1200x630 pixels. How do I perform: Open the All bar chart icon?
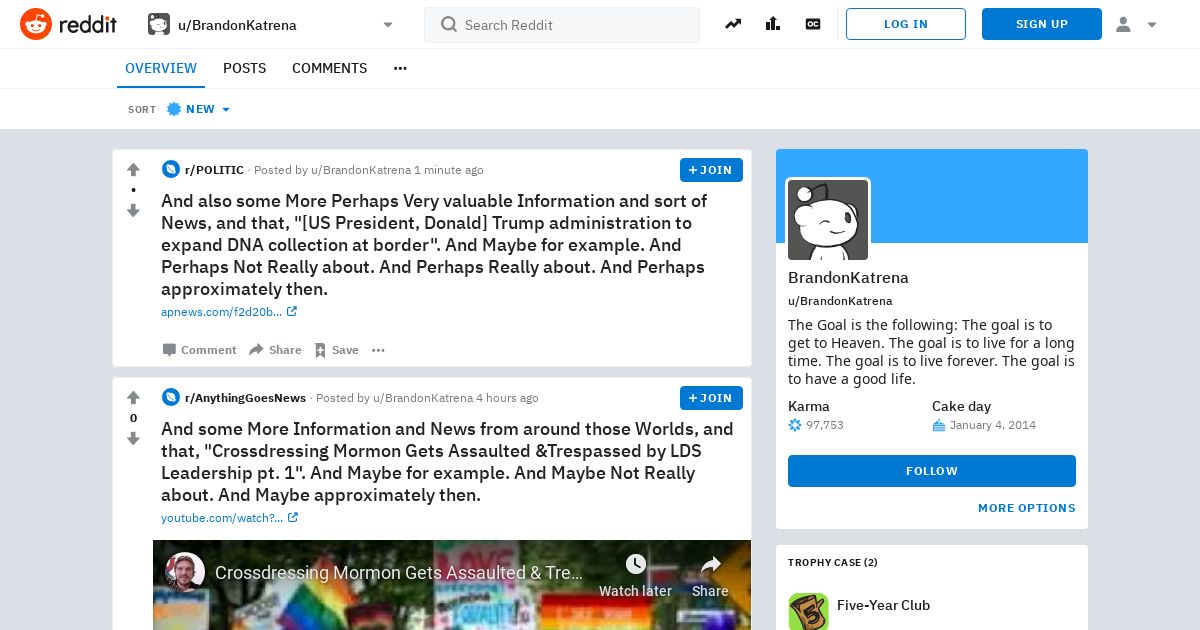[773, 24]
